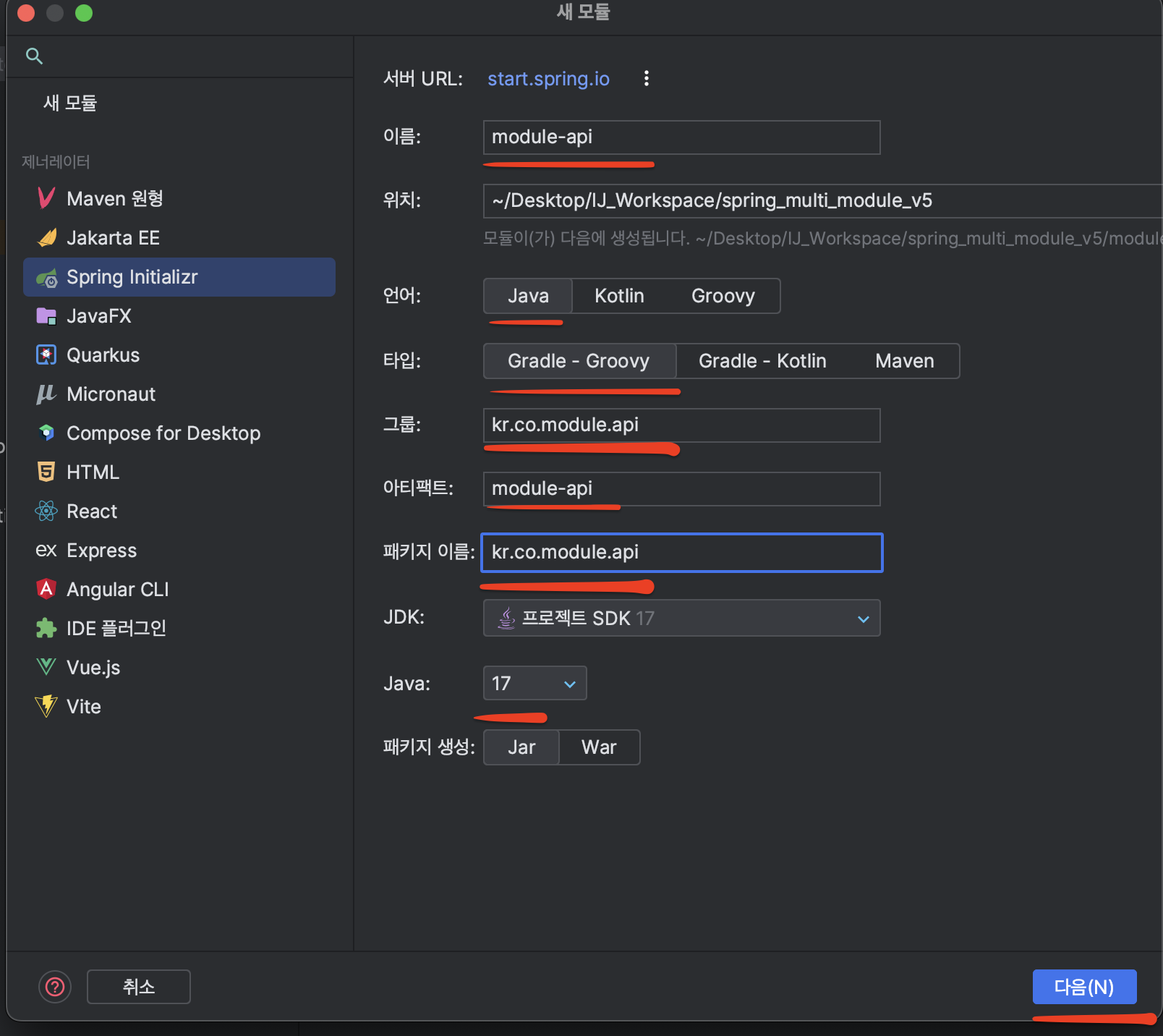Select the Angular CLI icon
Screen dimensions: 1163x1036
click(x=46, y=589)
